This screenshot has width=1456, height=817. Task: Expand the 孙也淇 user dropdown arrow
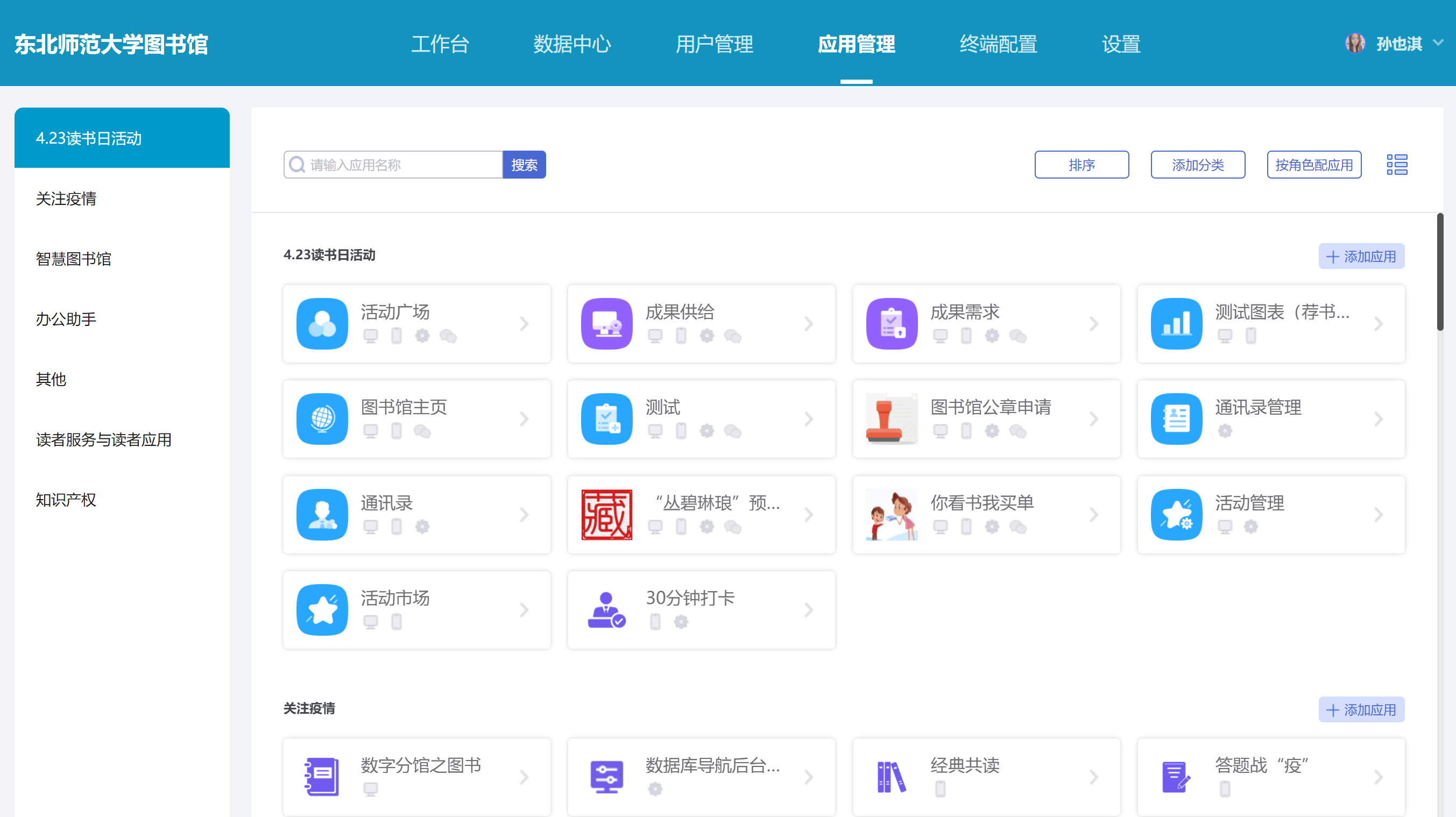(1438, 43)
